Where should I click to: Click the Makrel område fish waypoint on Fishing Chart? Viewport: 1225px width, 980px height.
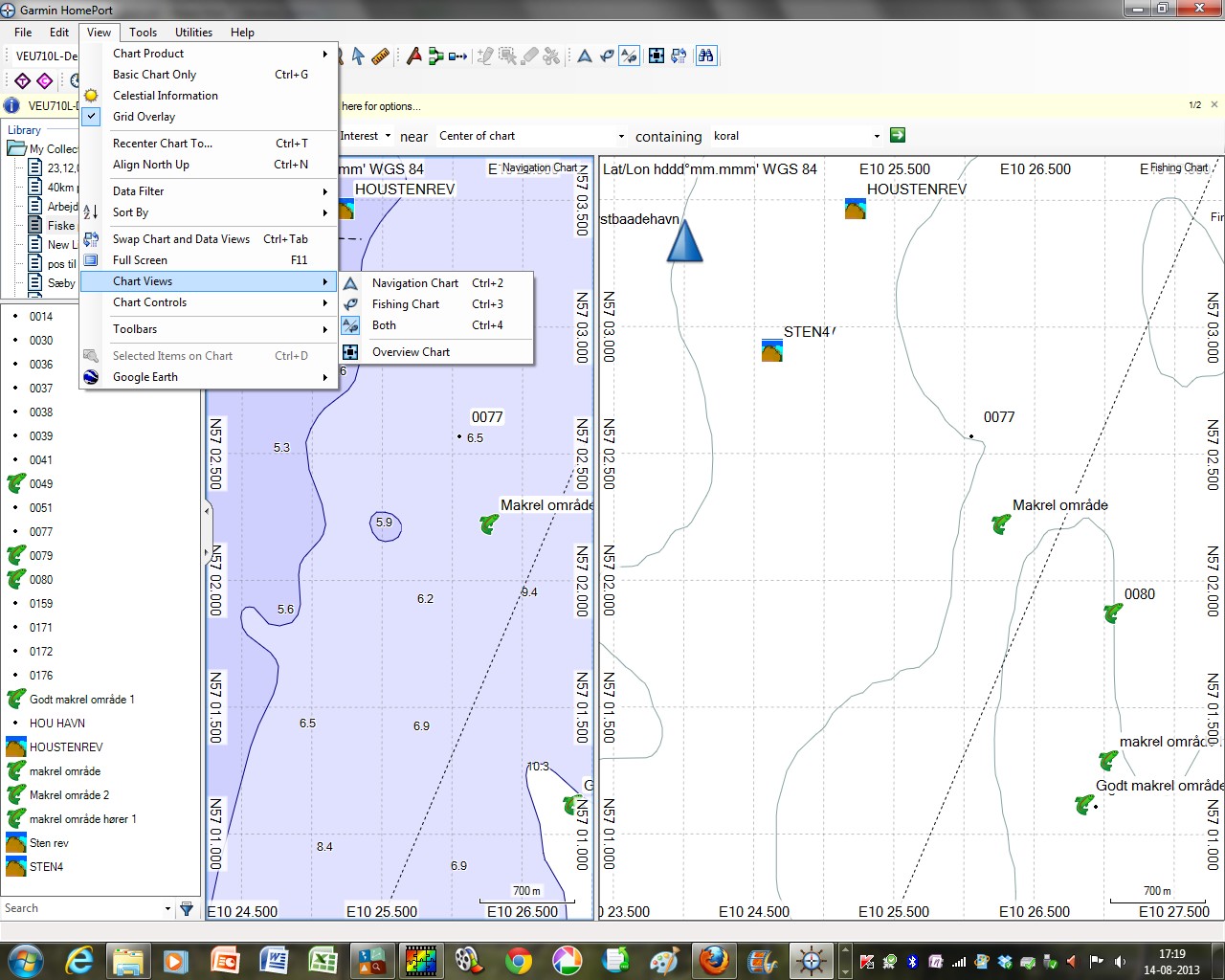point(1001,523)
